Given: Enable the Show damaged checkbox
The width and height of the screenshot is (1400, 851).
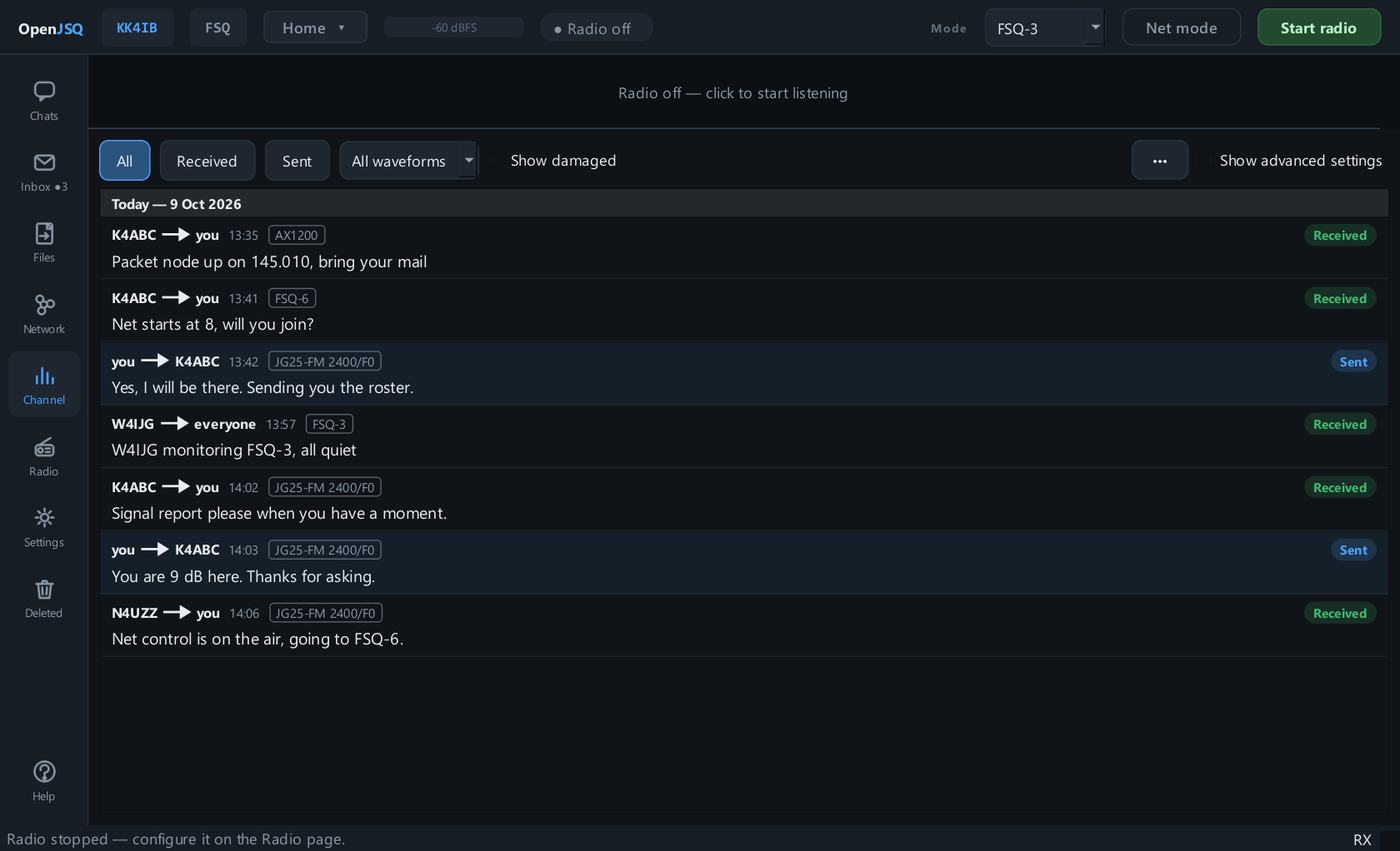Looking at the screenshot, I should coord(496,160).
